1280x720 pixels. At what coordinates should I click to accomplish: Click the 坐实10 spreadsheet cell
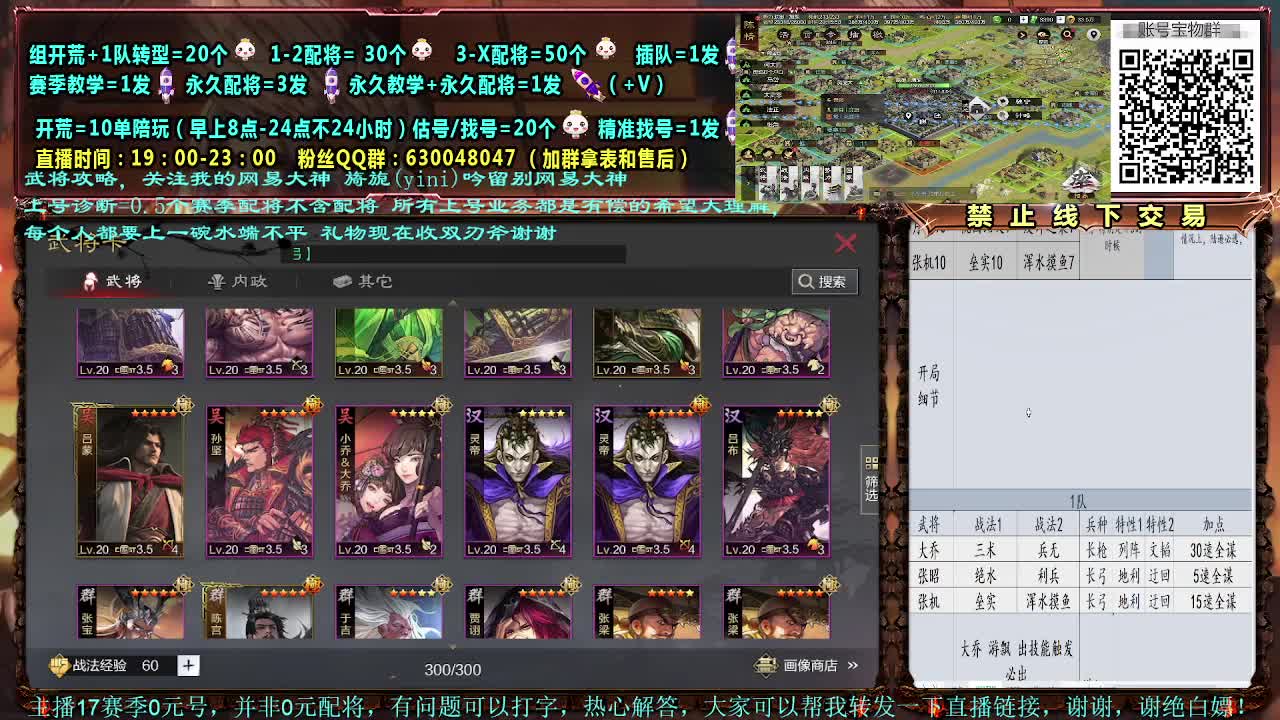click(x=986, y=263)
